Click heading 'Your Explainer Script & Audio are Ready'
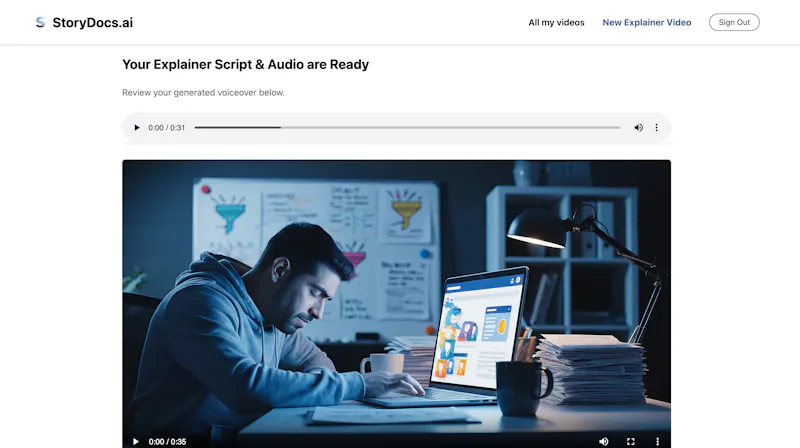 (245, 64)
